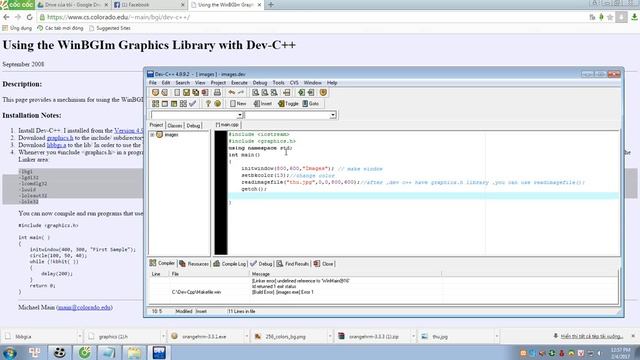Screen dimensions: 640x360
Task: Open dropdown arrow for graphics (1).h download
Action: [163, 336]
